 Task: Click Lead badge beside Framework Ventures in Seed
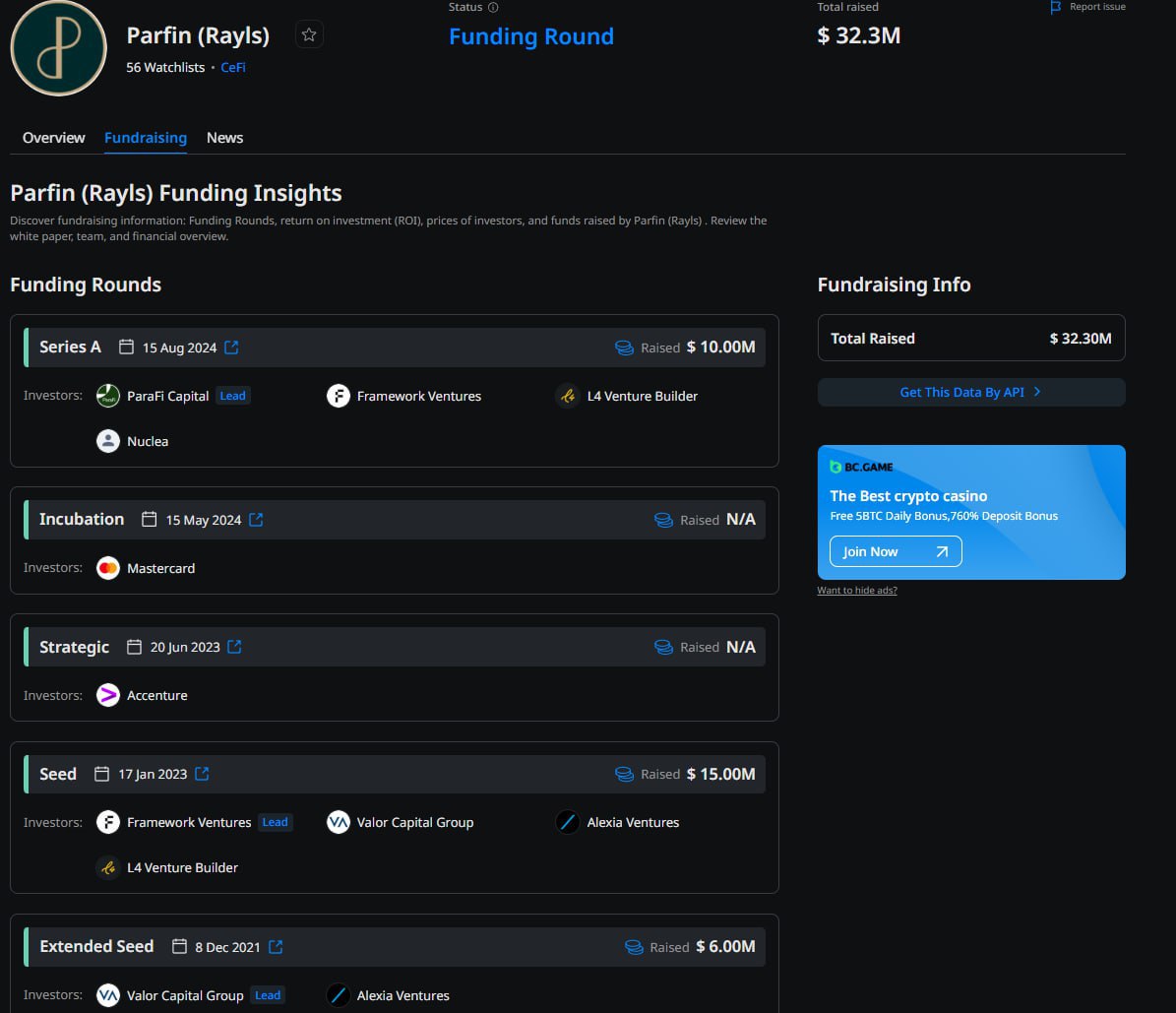pos(275,822)
